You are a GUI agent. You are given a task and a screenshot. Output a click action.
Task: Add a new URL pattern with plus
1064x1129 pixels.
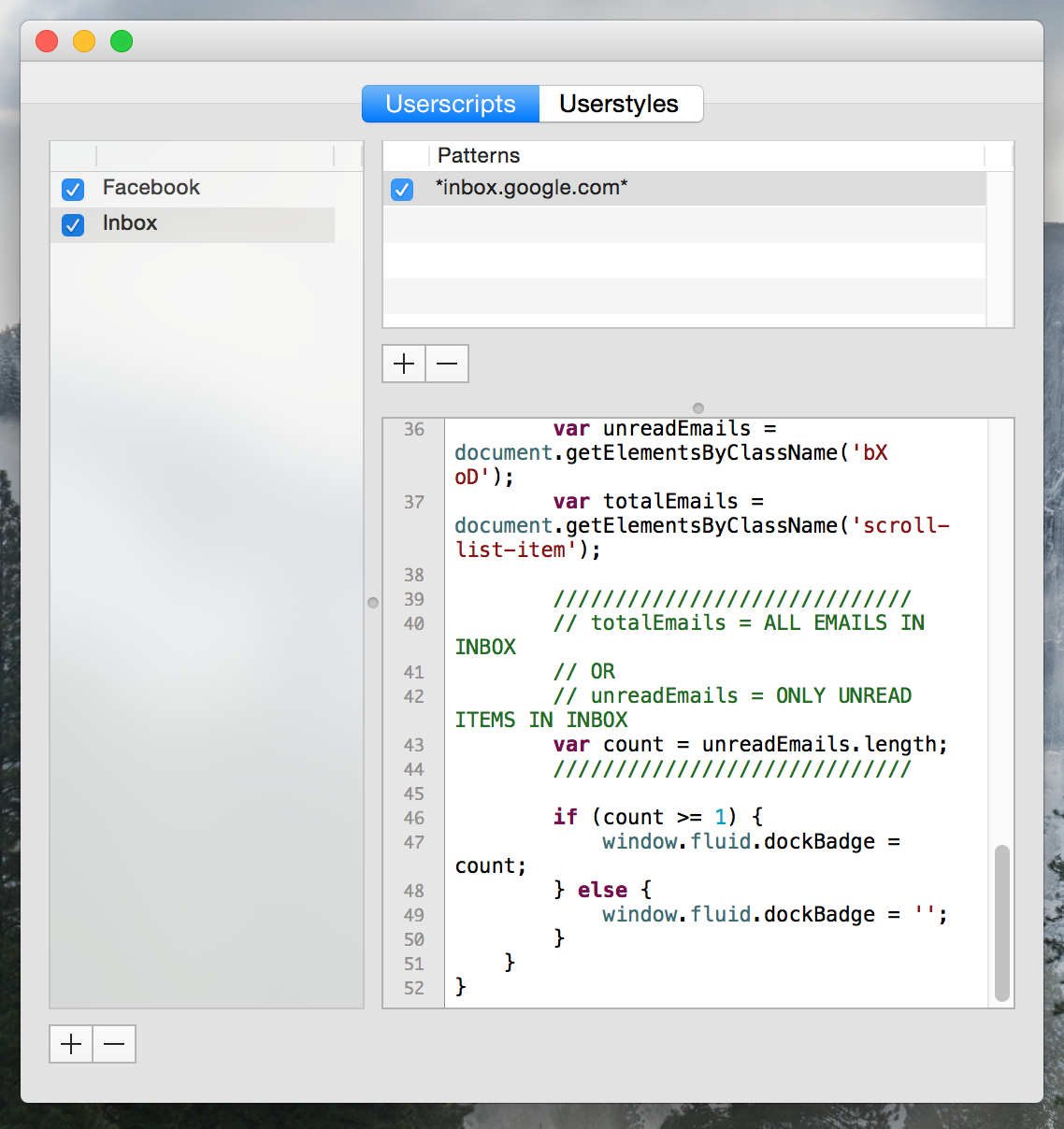click(404, 364)
